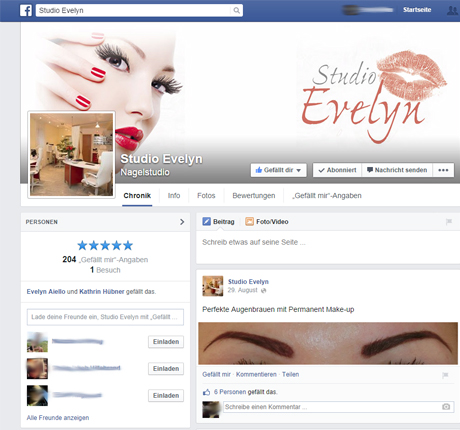The height and width of the screenshot is (430, 460).
Task: Open friend requests icon in top bar
Action: point(452,10)
